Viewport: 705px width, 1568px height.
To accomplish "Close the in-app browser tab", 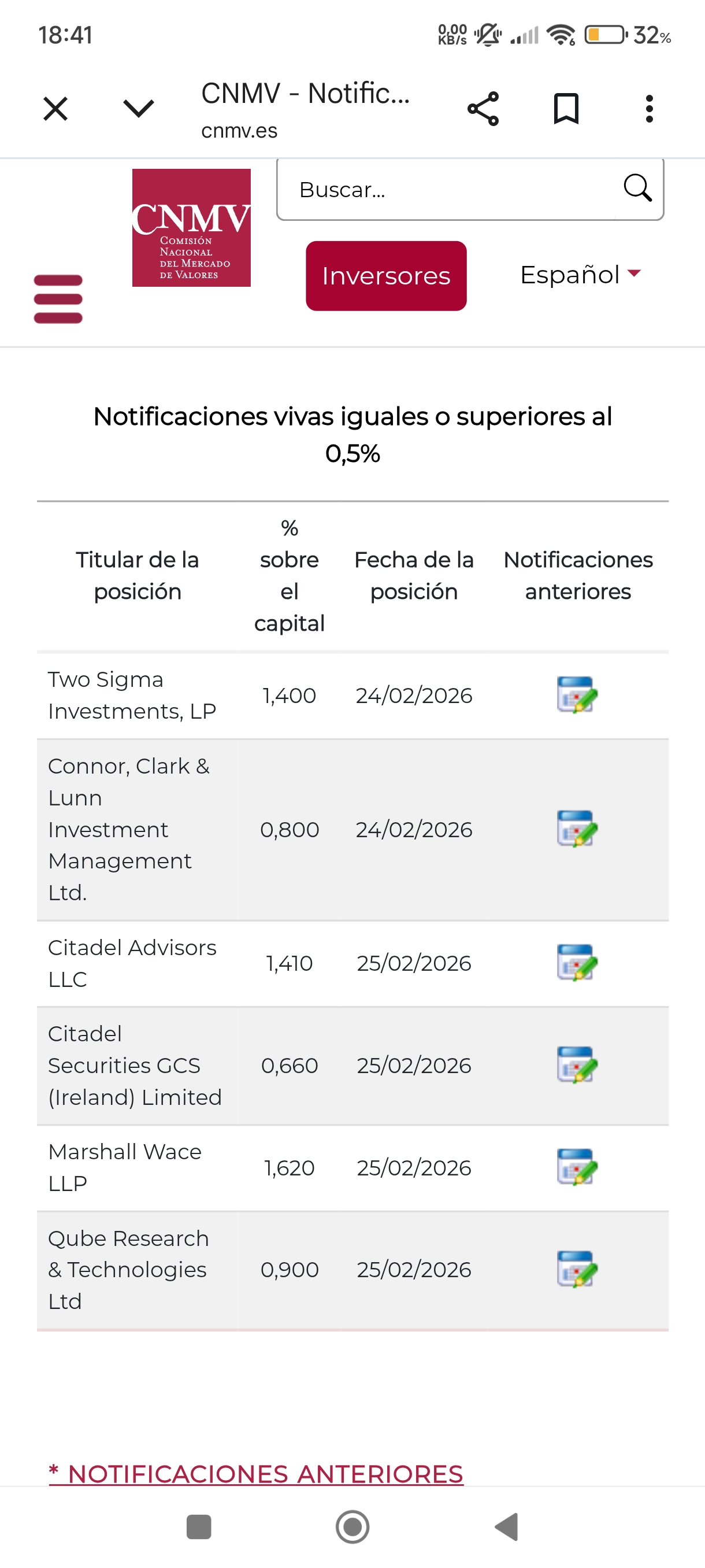I will [55, 109].
